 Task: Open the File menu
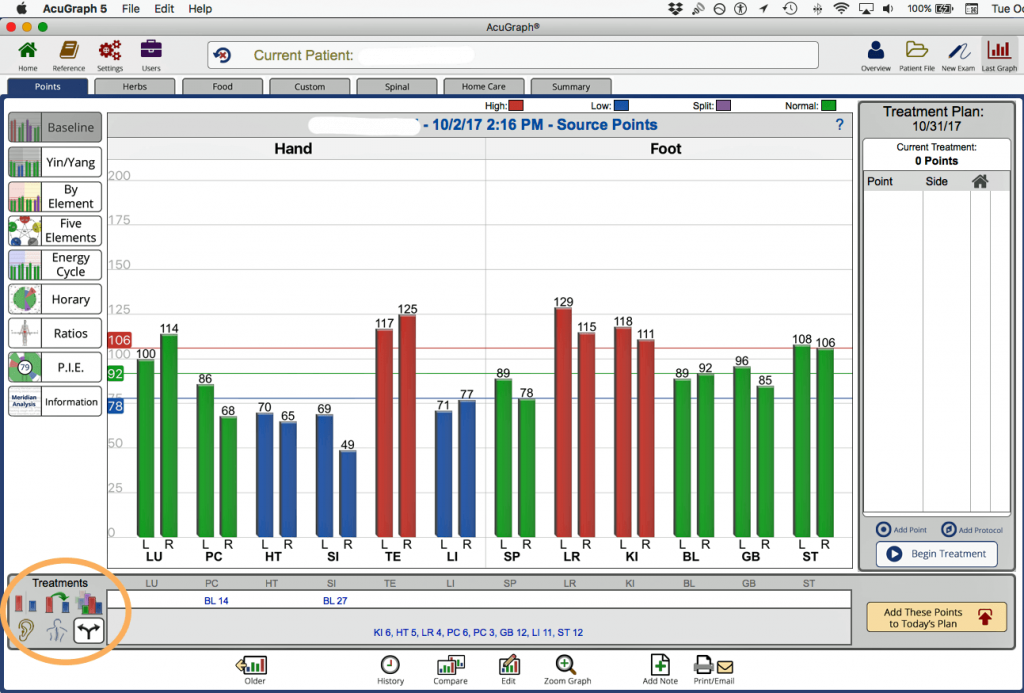coord(131,8)
